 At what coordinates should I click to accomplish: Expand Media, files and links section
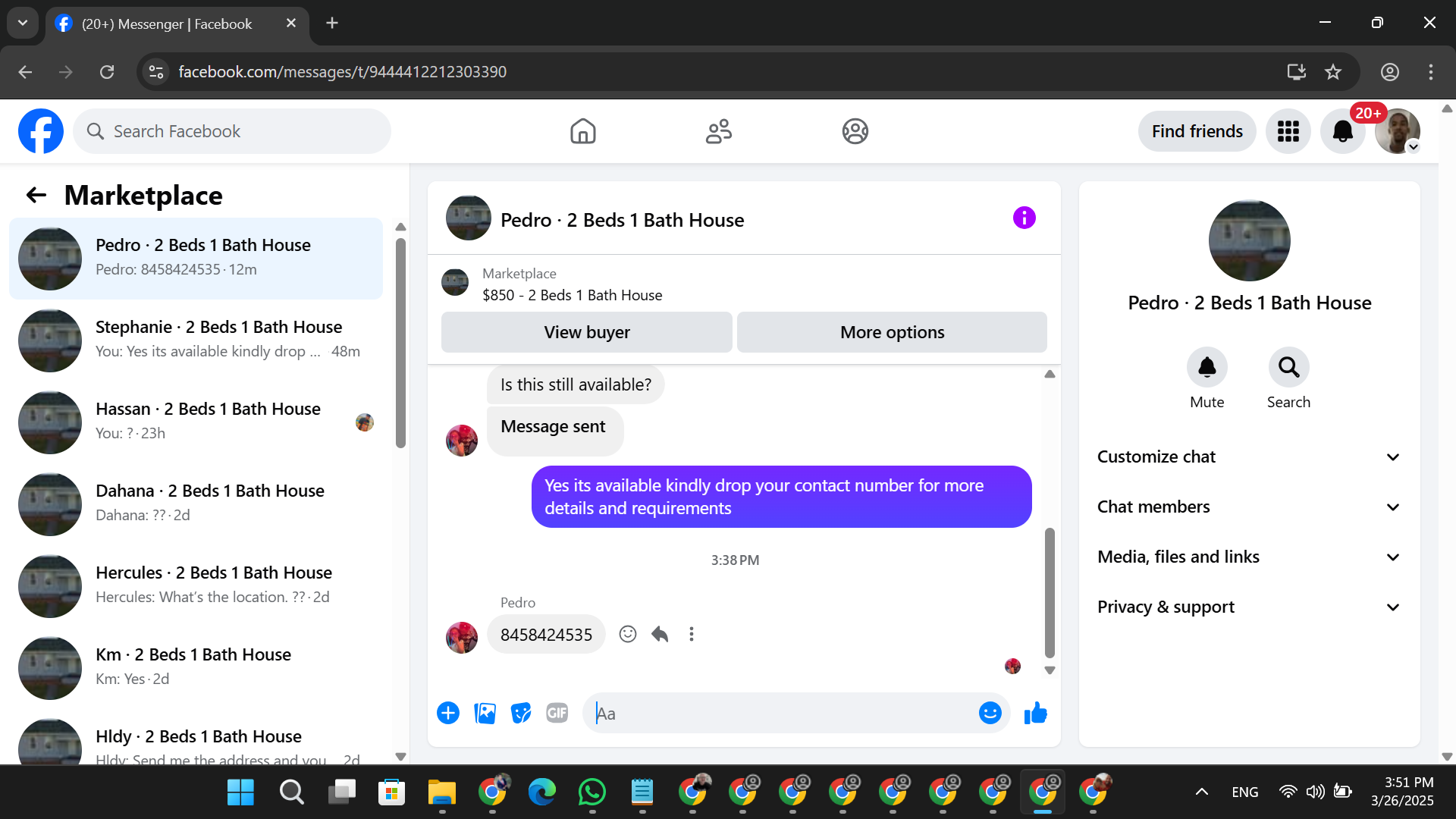tap(1249, 557)
